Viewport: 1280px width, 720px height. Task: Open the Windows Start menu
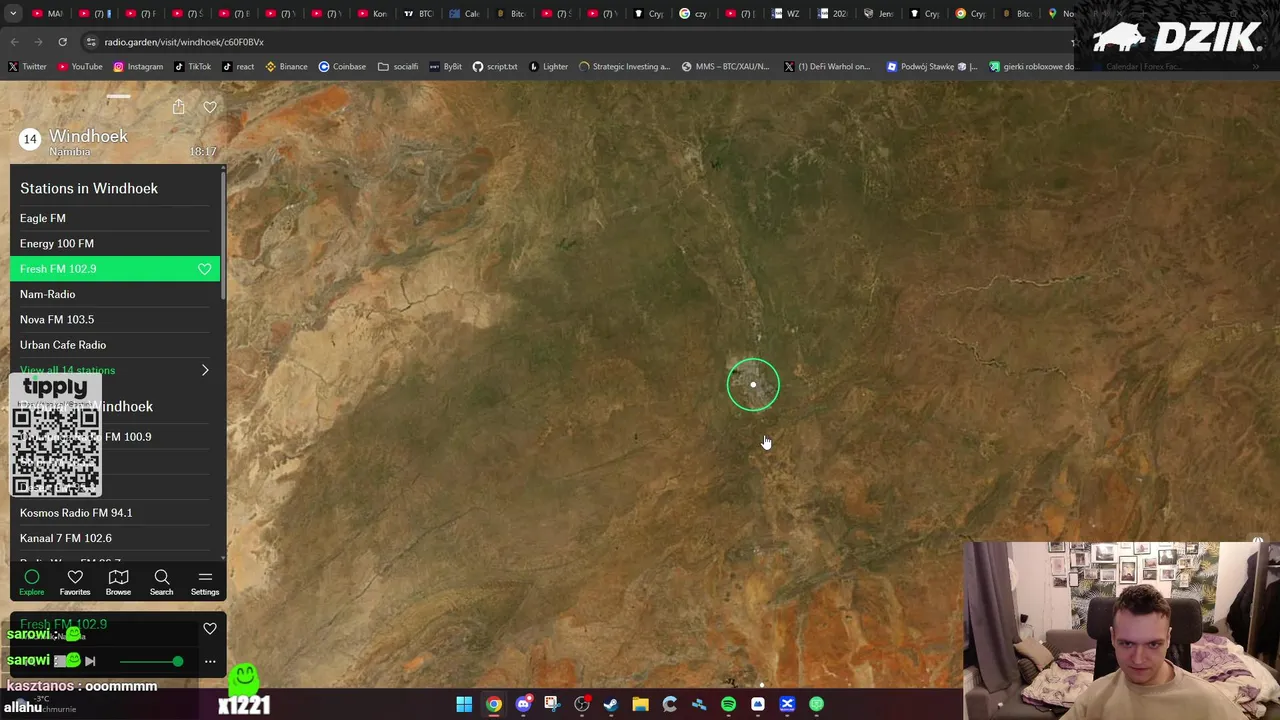click(464, 704)
